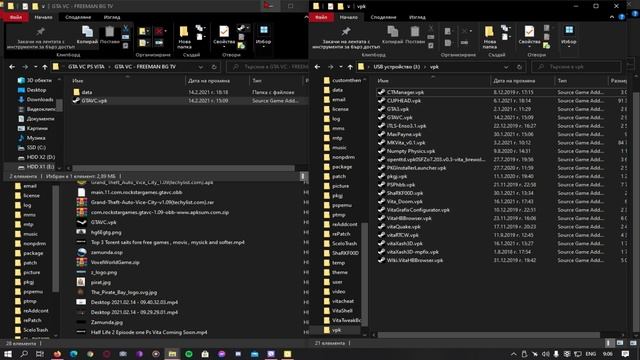
Task: Switch to Изглед tab in GTA VC window
Action: (x=111, y=17)
